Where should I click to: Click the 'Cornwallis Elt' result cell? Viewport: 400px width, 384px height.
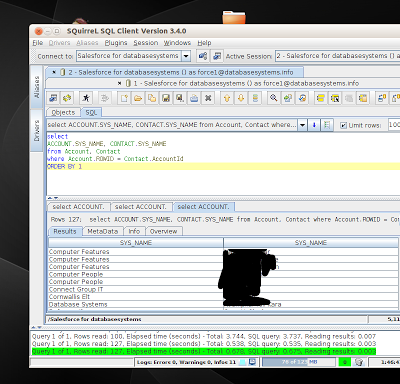coord(136,297)
